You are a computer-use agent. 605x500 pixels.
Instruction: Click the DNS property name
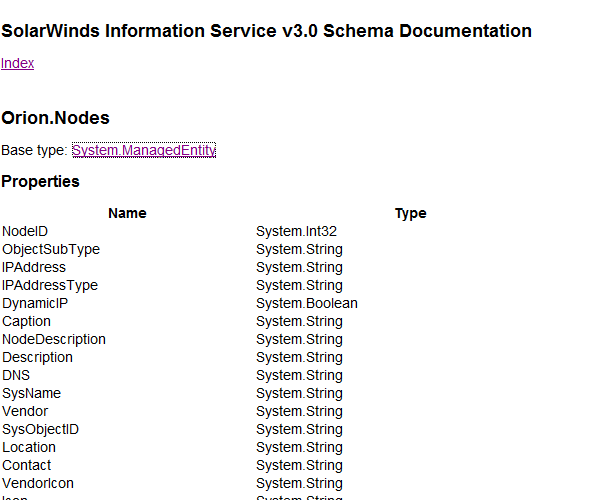[16, 375]
